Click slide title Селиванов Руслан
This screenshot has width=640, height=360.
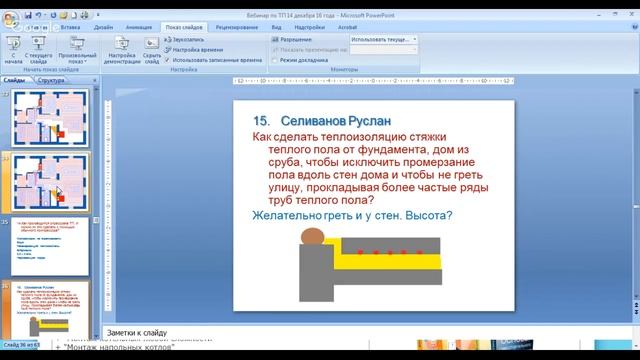pos(336,121)
